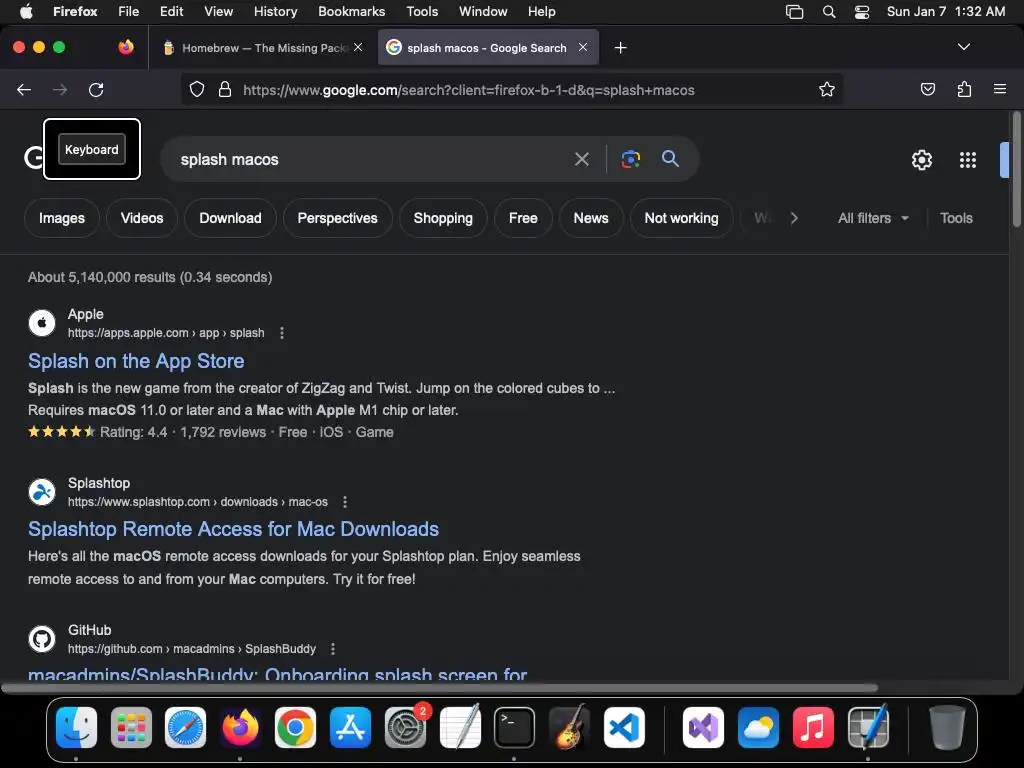
Task: Select the Not working filter chip
Action: pos(681,218)
